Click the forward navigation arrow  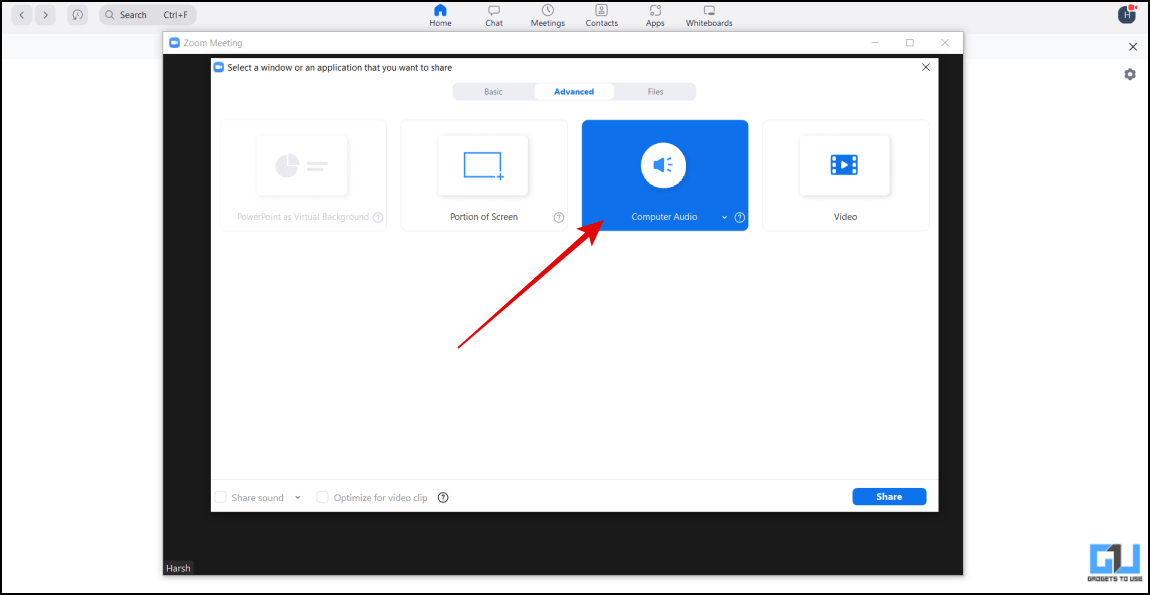pyautogui.click(x=45, y=15)
